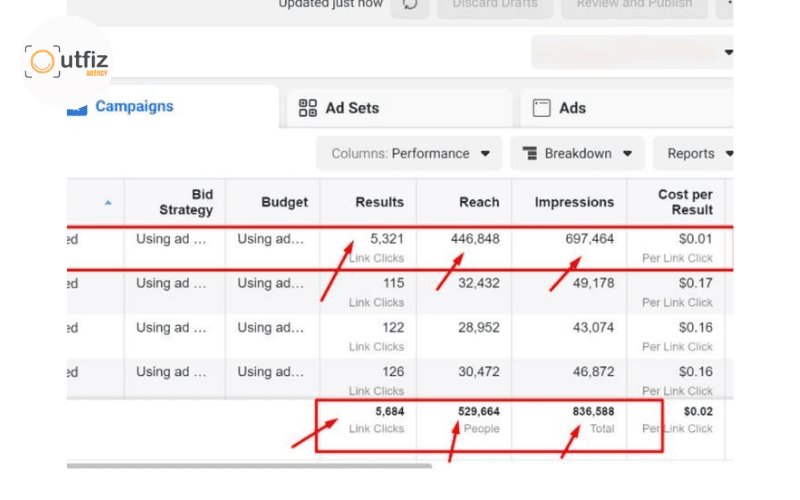Screen dimensions: 800x500
Task: Click the Ads tab window icon
Action: point(541,108)
